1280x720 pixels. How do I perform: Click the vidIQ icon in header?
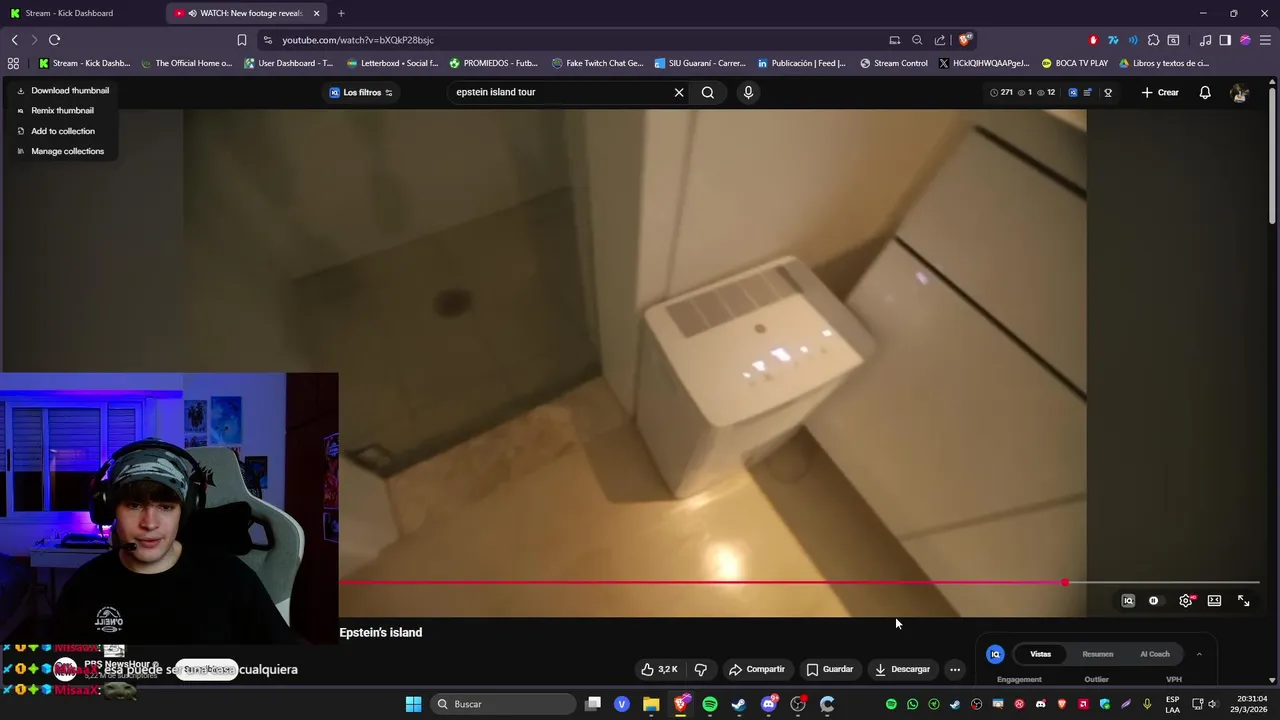click(1073, 92)
